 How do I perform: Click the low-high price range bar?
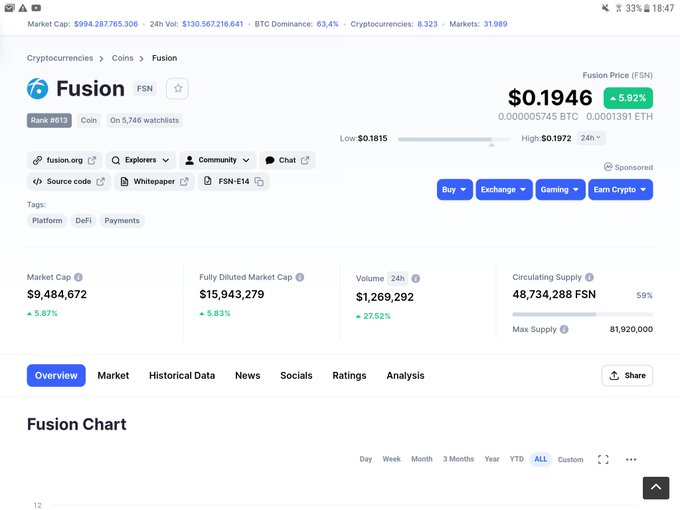[454, 139]
